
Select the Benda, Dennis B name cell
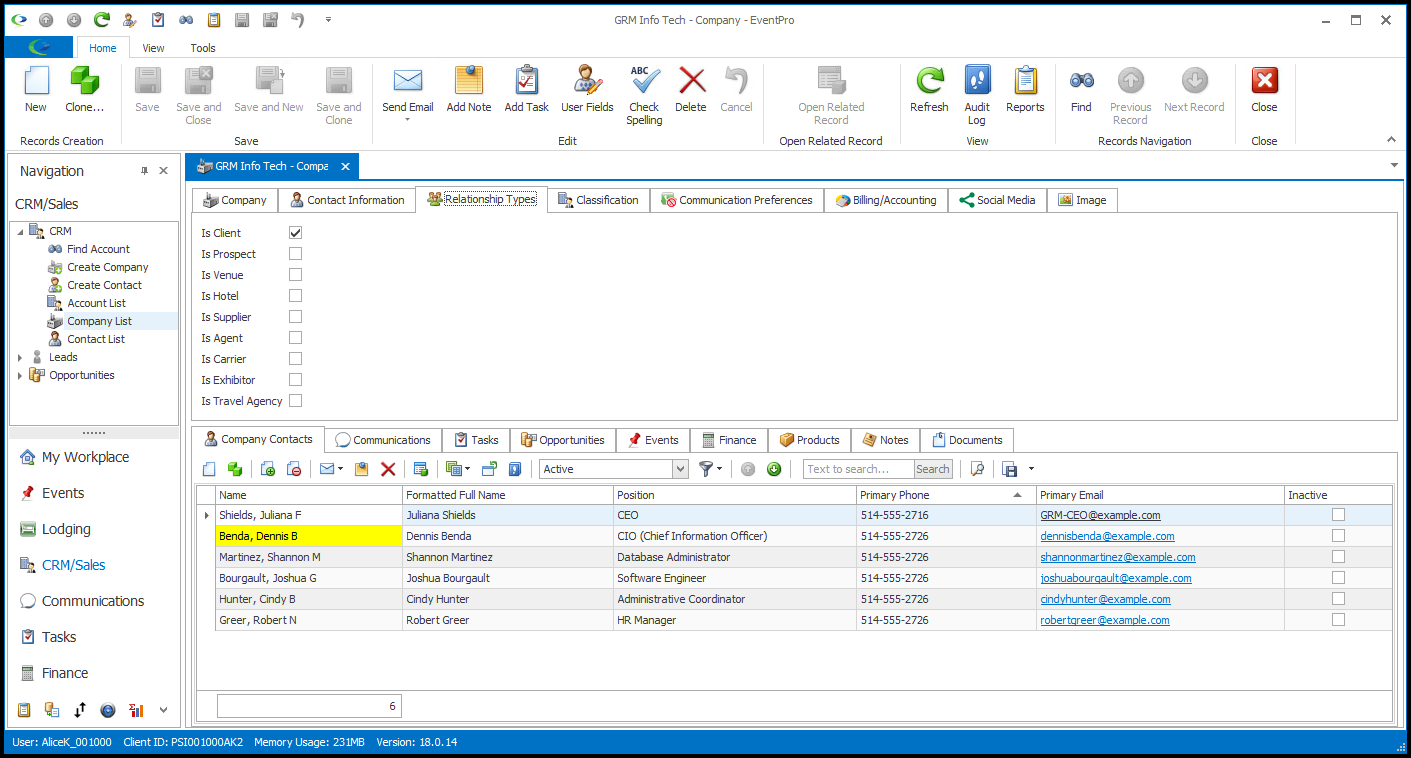[x=308, y=536]
